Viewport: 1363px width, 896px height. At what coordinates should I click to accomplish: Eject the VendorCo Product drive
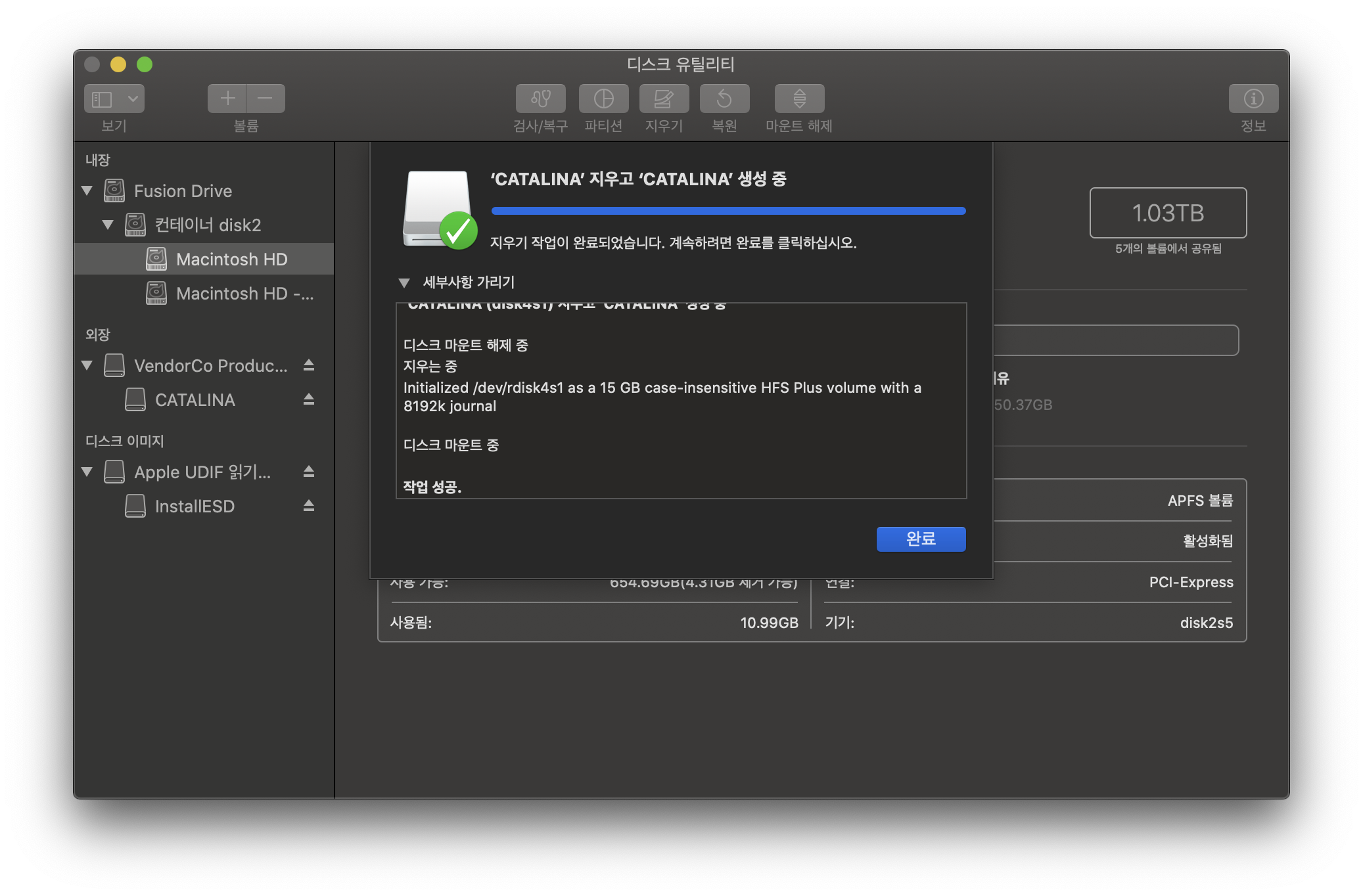[x=309, y=365]
